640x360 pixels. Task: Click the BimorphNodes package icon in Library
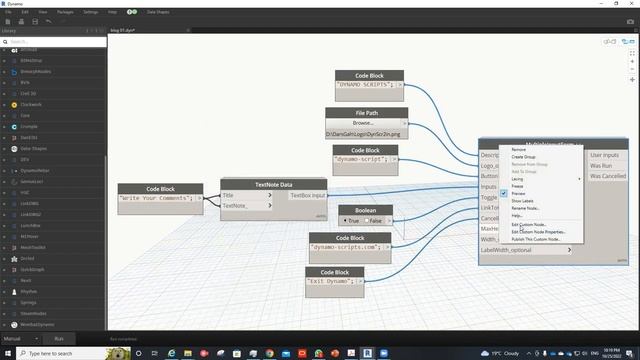[x=14, y=72]
